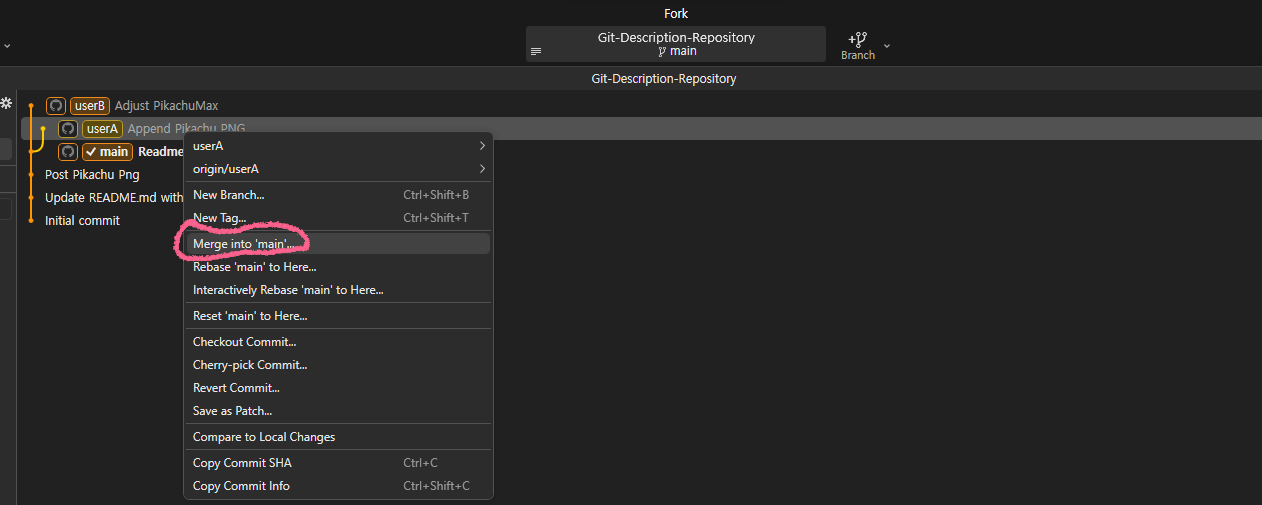Choose Cherry-pick Commit... from context menu

click(250, 365)
